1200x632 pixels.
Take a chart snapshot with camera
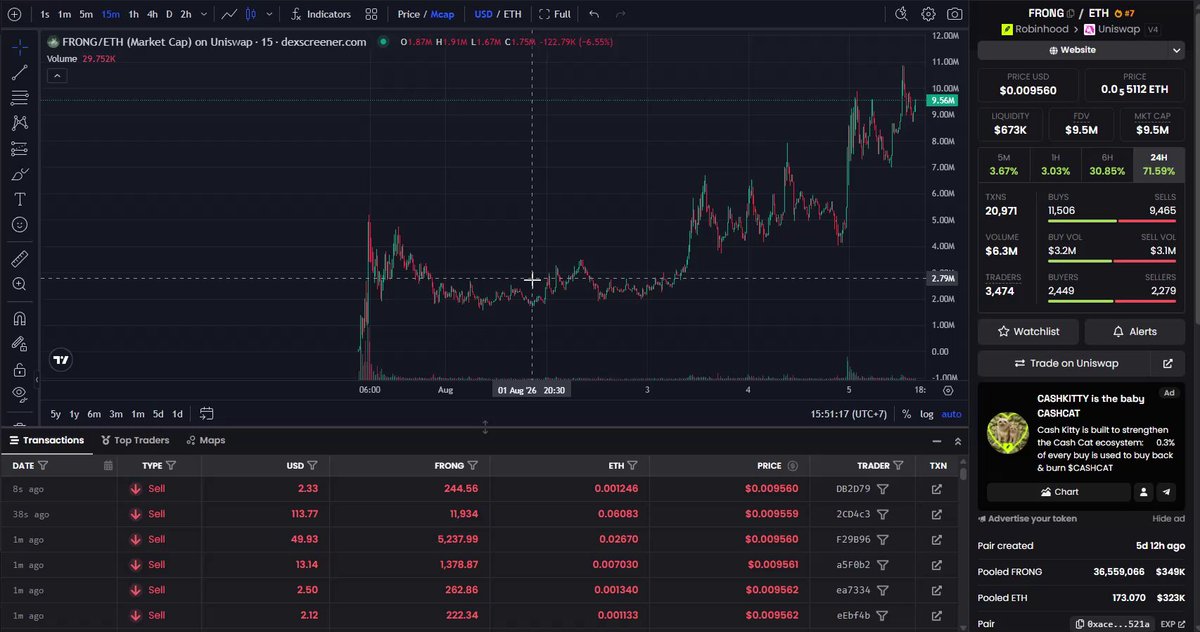tap(955, 14)
